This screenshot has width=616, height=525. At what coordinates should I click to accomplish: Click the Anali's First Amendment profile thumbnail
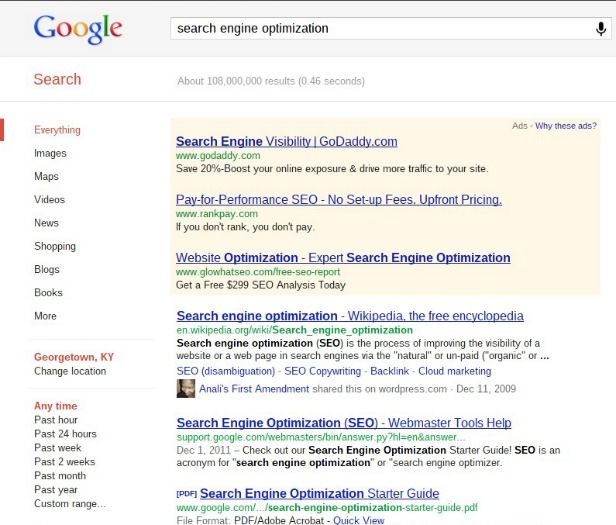pos(185,388)
